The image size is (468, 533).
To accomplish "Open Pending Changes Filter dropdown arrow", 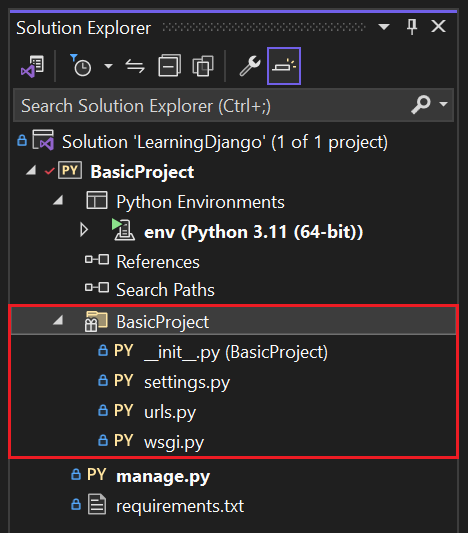I will click(108, 66).
